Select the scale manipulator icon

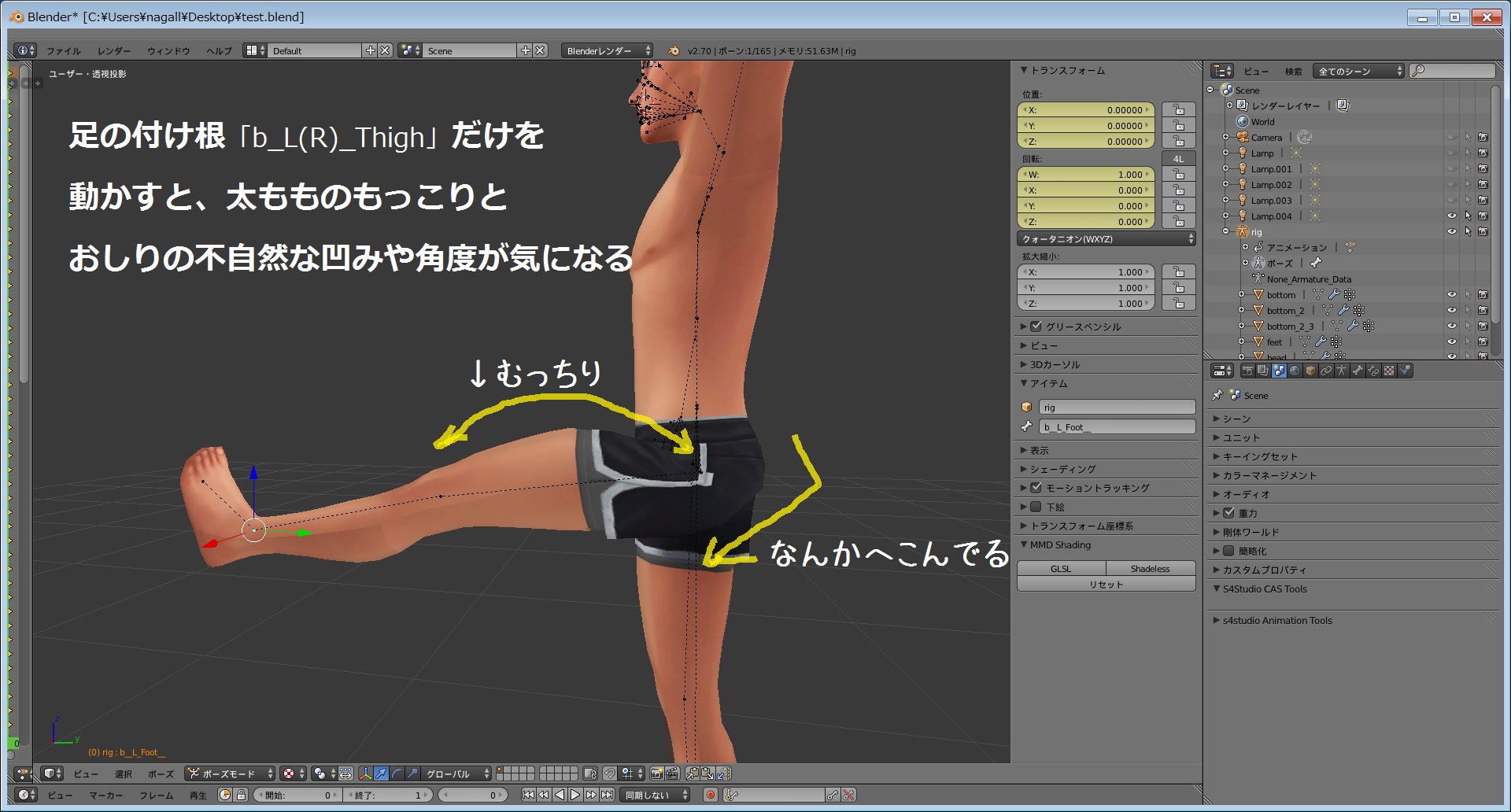coord(412,773)
